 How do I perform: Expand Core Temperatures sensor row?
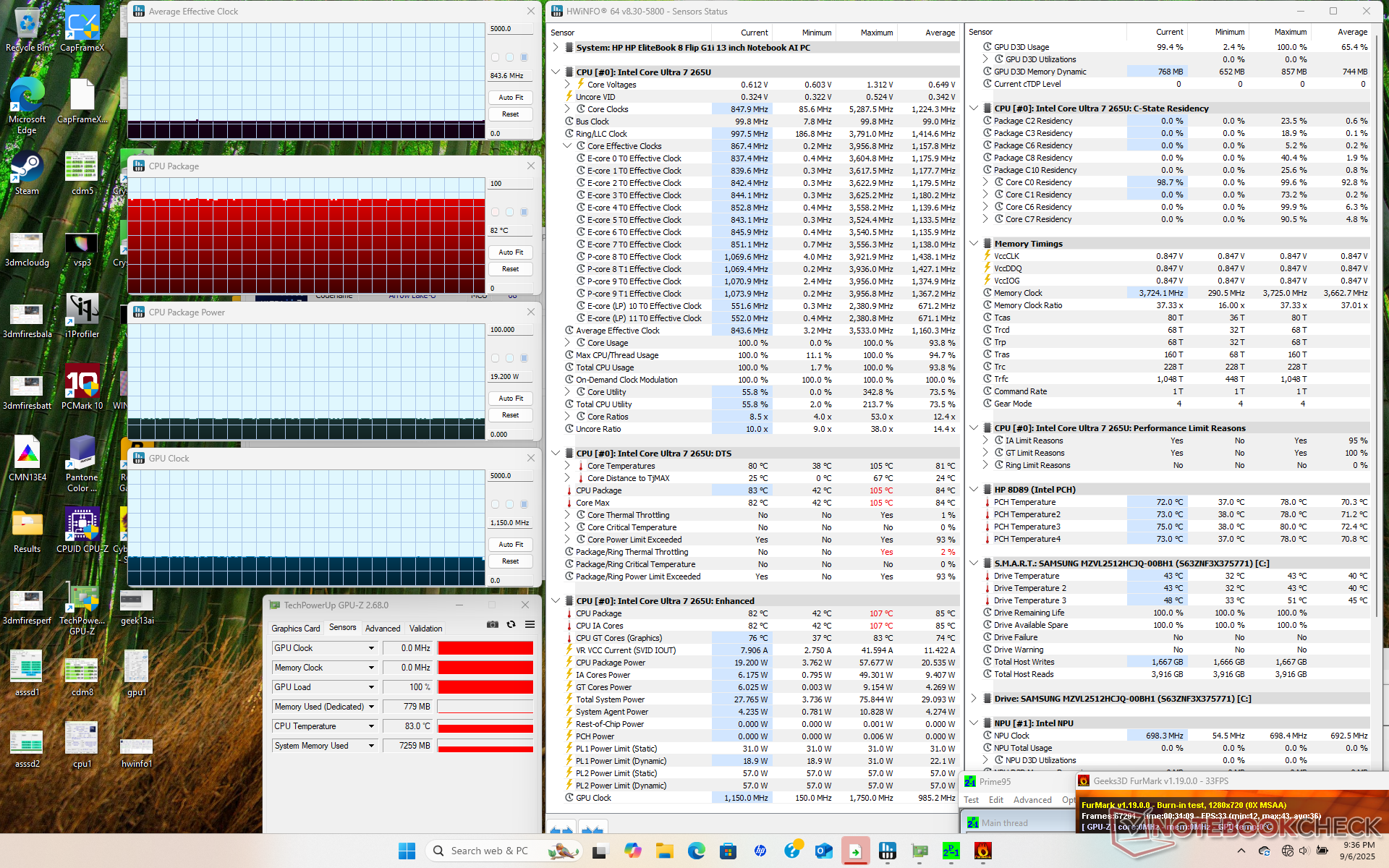(x=568, y=466)
